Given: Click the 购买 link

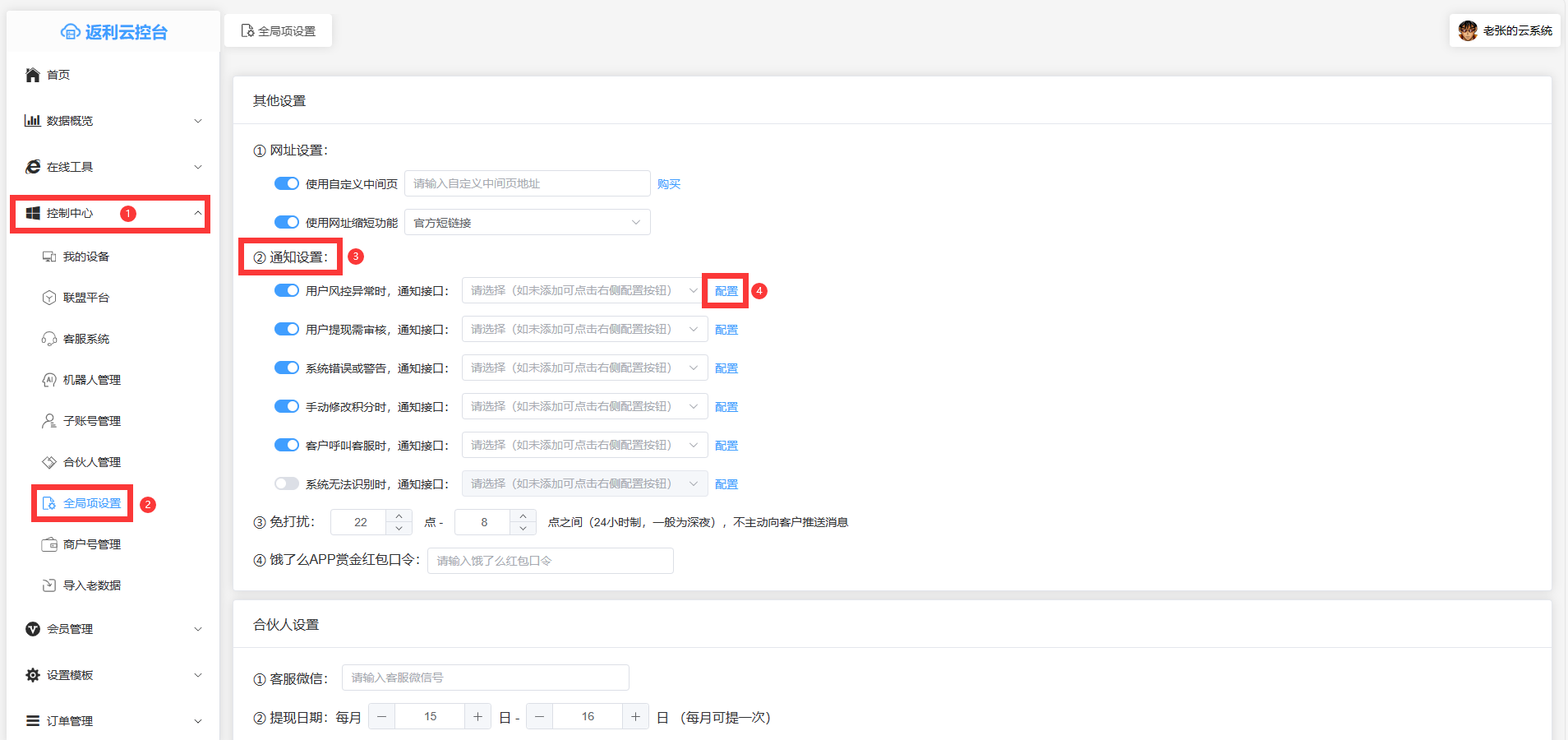Looking at the screenshot, I should 669,184.
